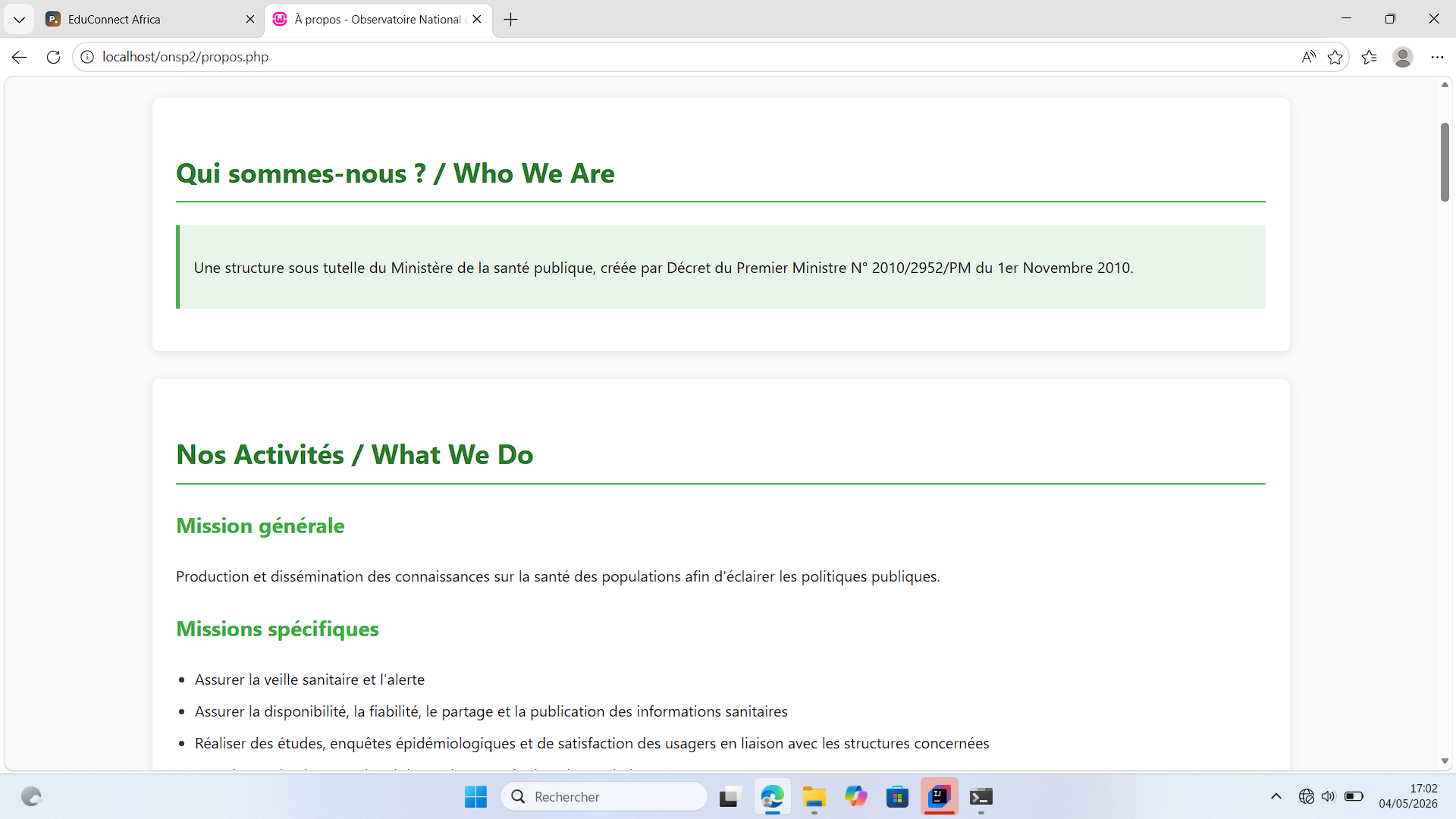
Task: Close the EduConnect Africa tab
Action: pos(250,20)
